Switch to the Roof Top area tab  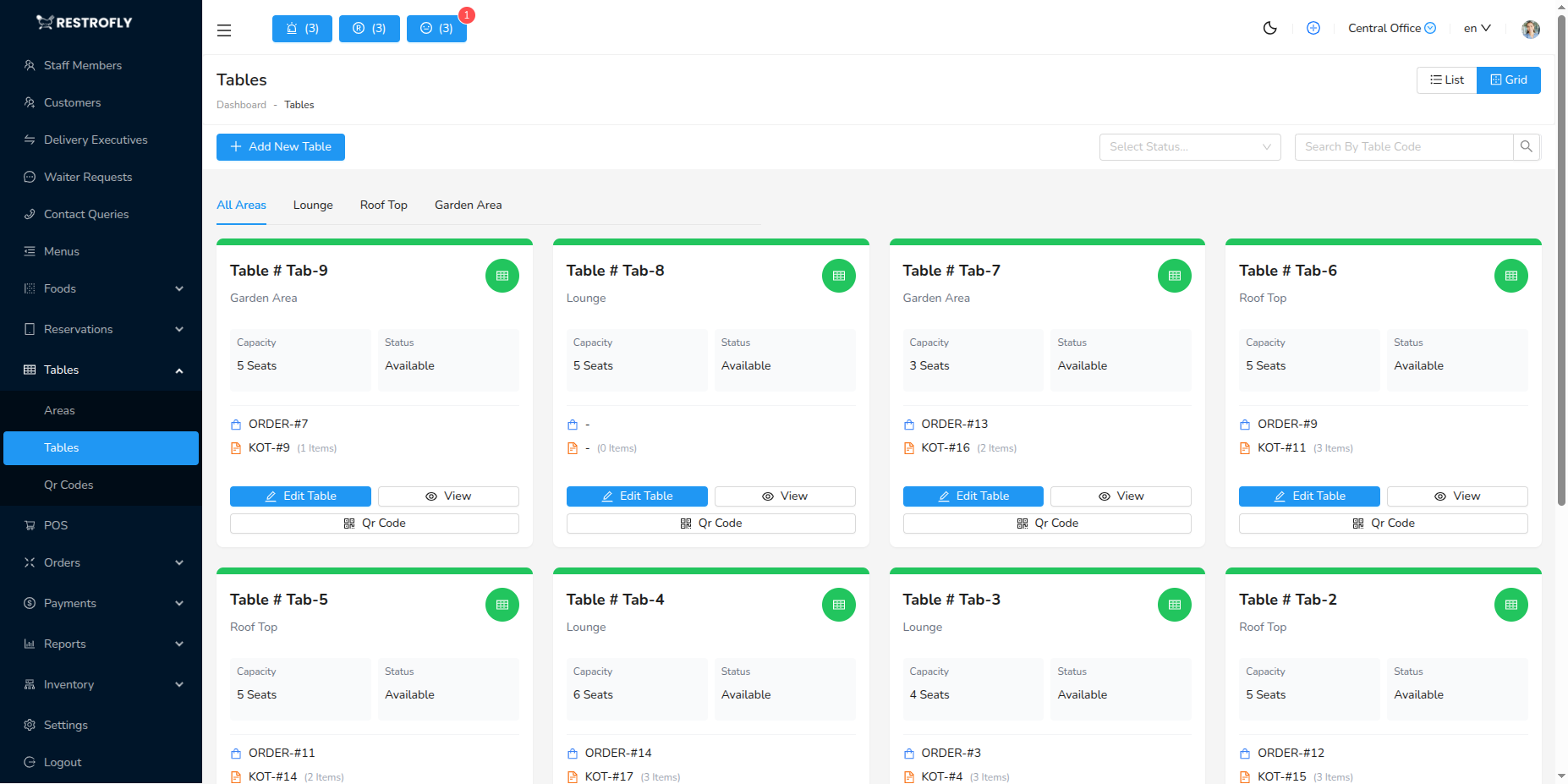point(383,205)
